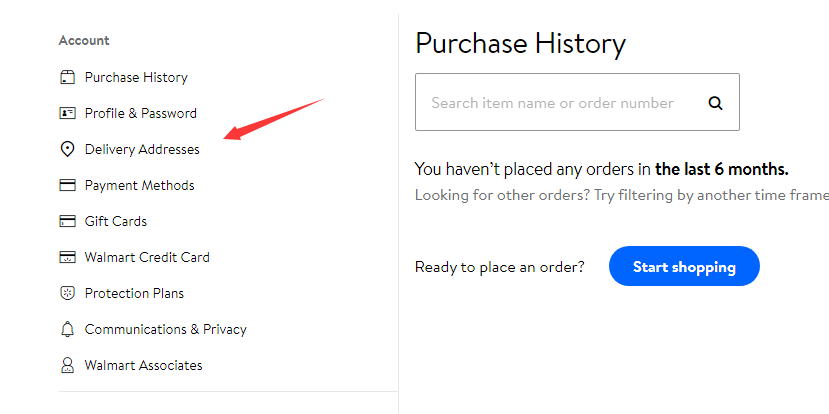829x414 pixels.
Task: Click the Walmart Credit Card icon
Action: click(x=67, y=257)
